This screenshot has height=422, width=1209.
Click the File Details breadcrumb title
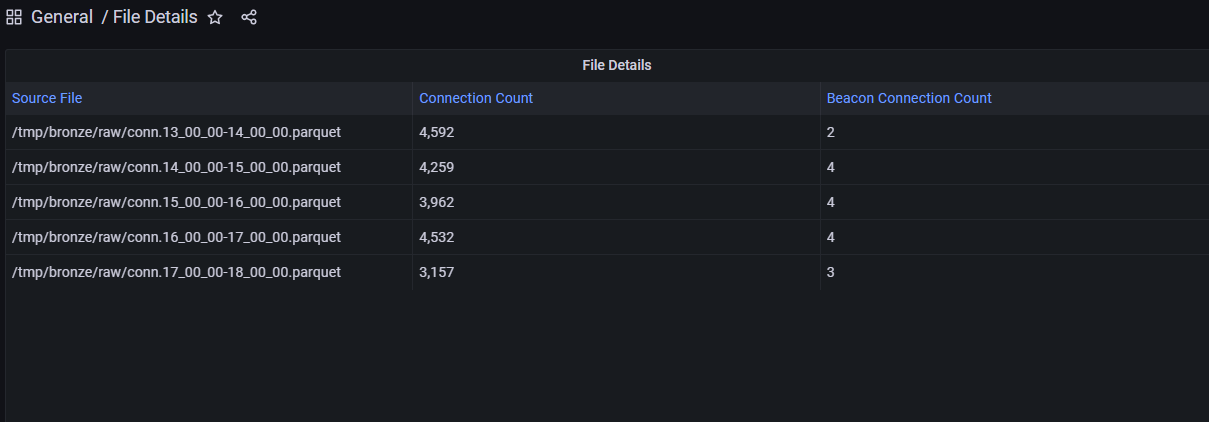155,17
